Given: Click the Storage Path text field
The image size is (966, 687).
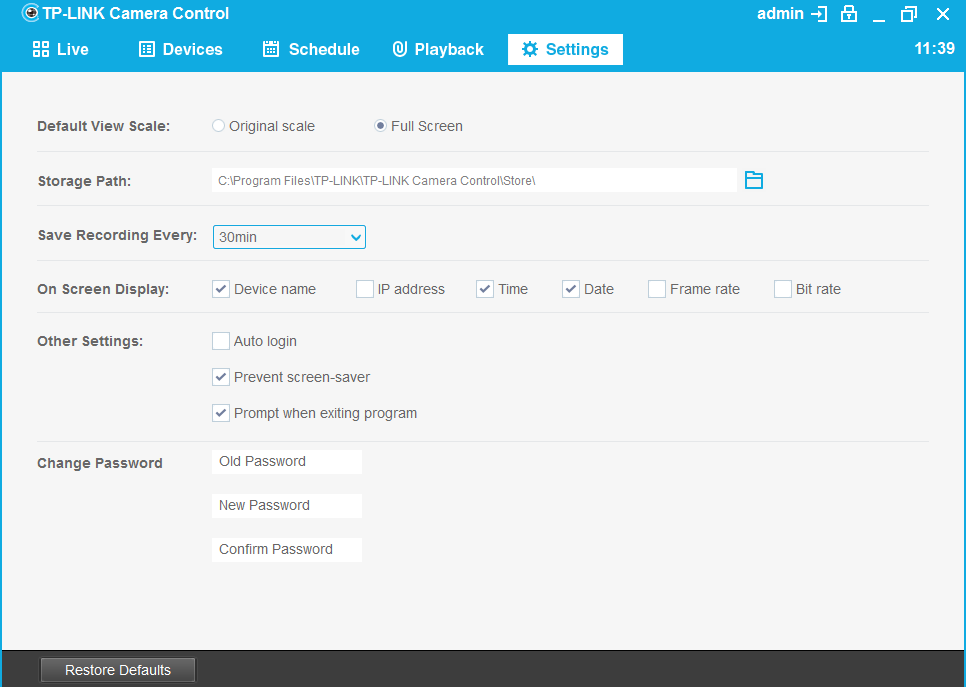Looking at the screenshot, I should 474,181.
